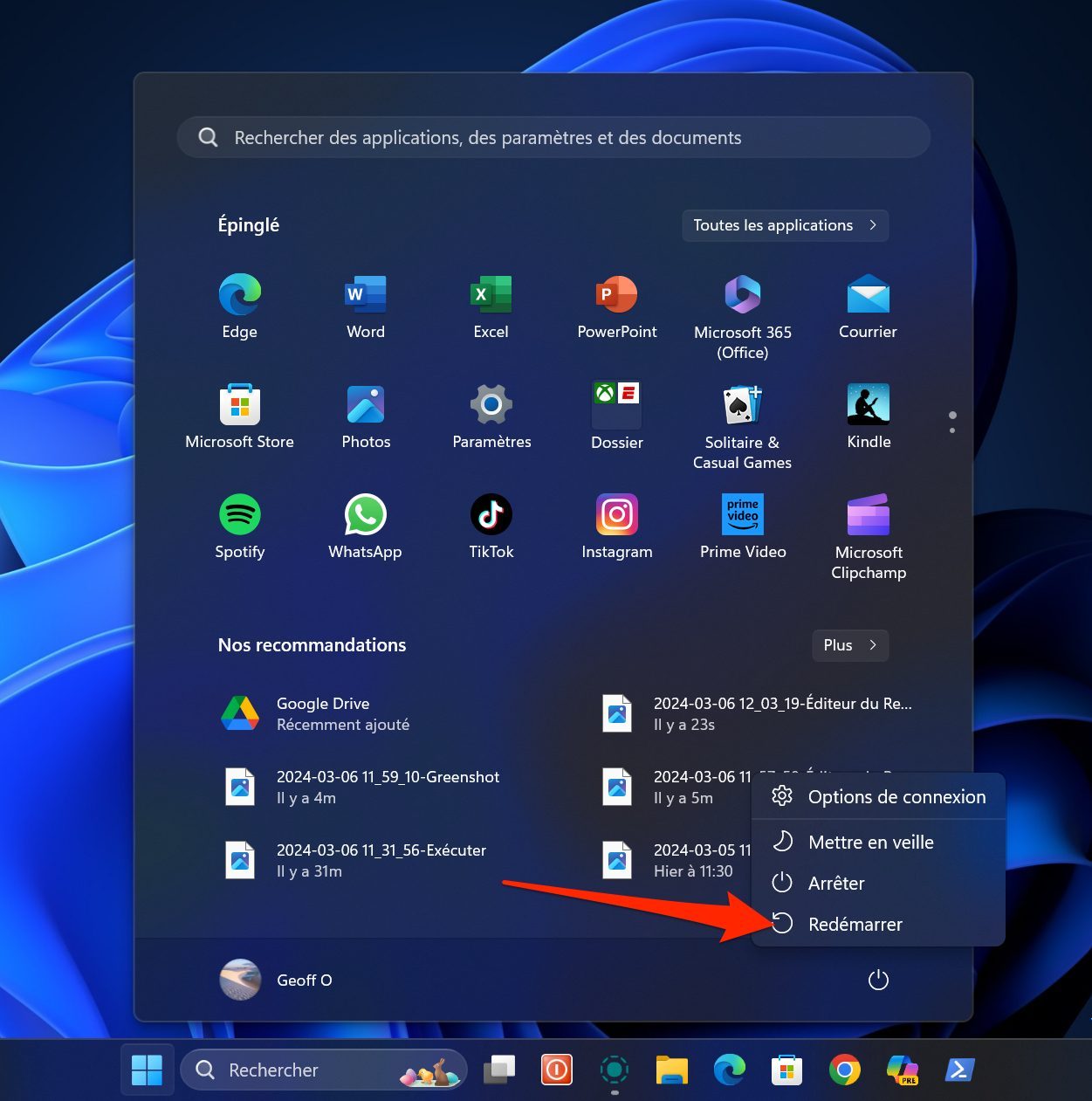The width and height of the screenshot is (1092, 1101).
Task: Open the teal circular app in taskbar
Action: pos(615,1070)
